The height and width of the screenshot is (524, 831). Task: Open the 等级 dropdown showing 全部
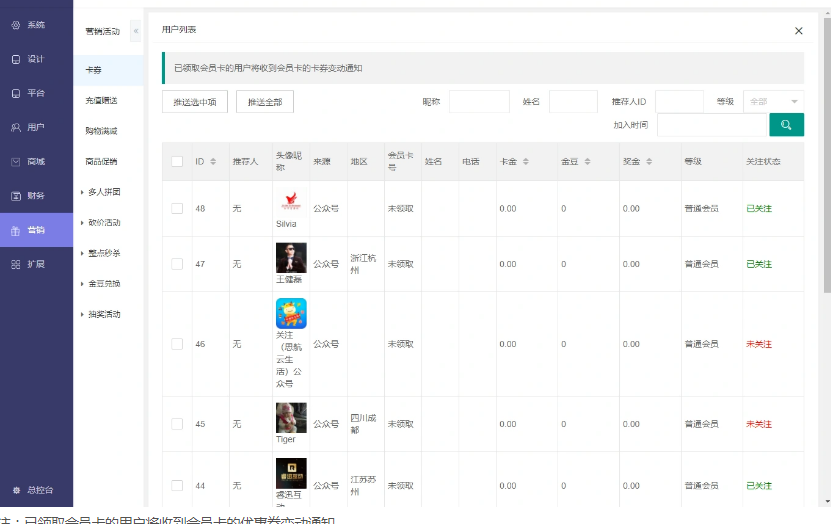(773, 102)
